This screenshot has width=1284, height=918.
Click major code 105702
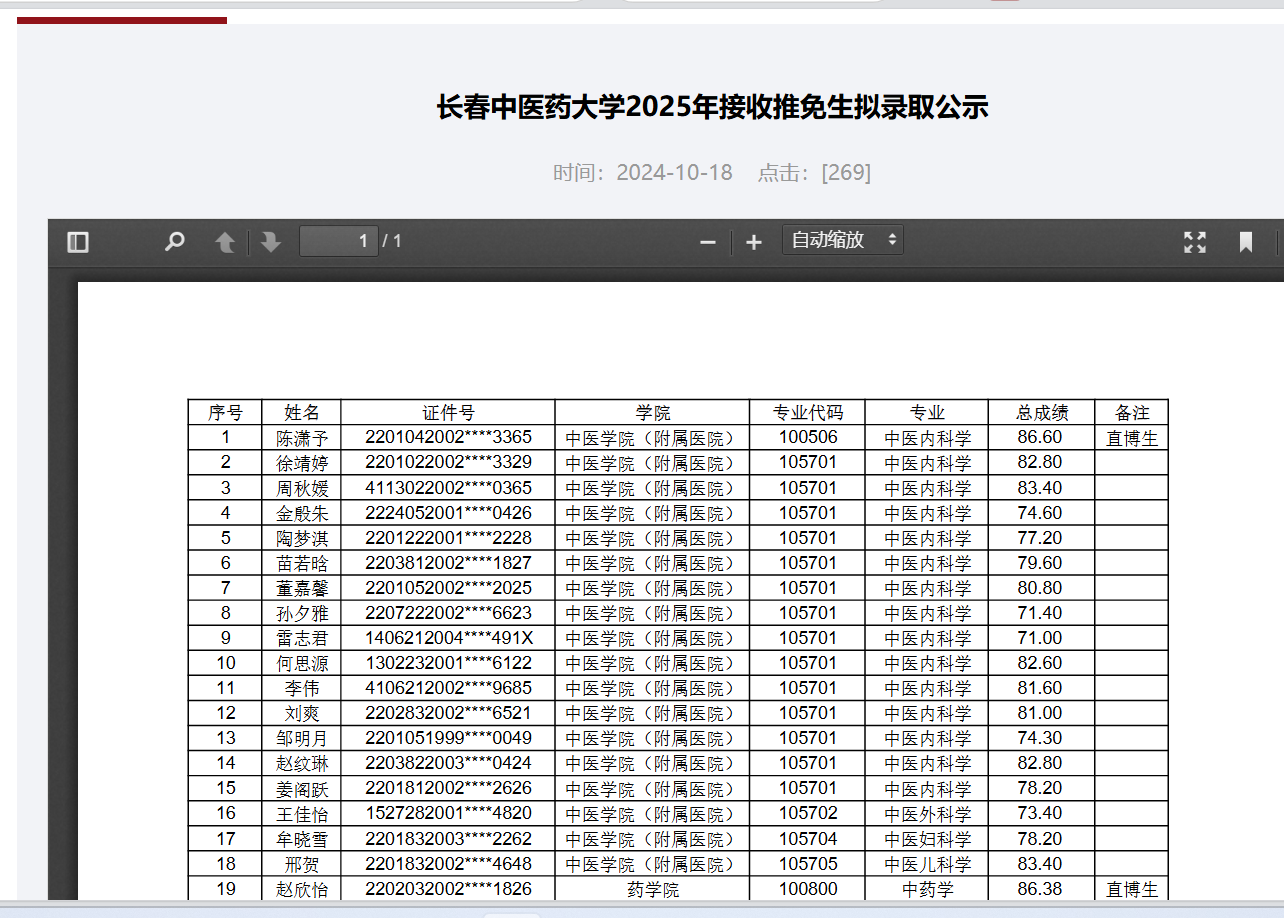808,813
